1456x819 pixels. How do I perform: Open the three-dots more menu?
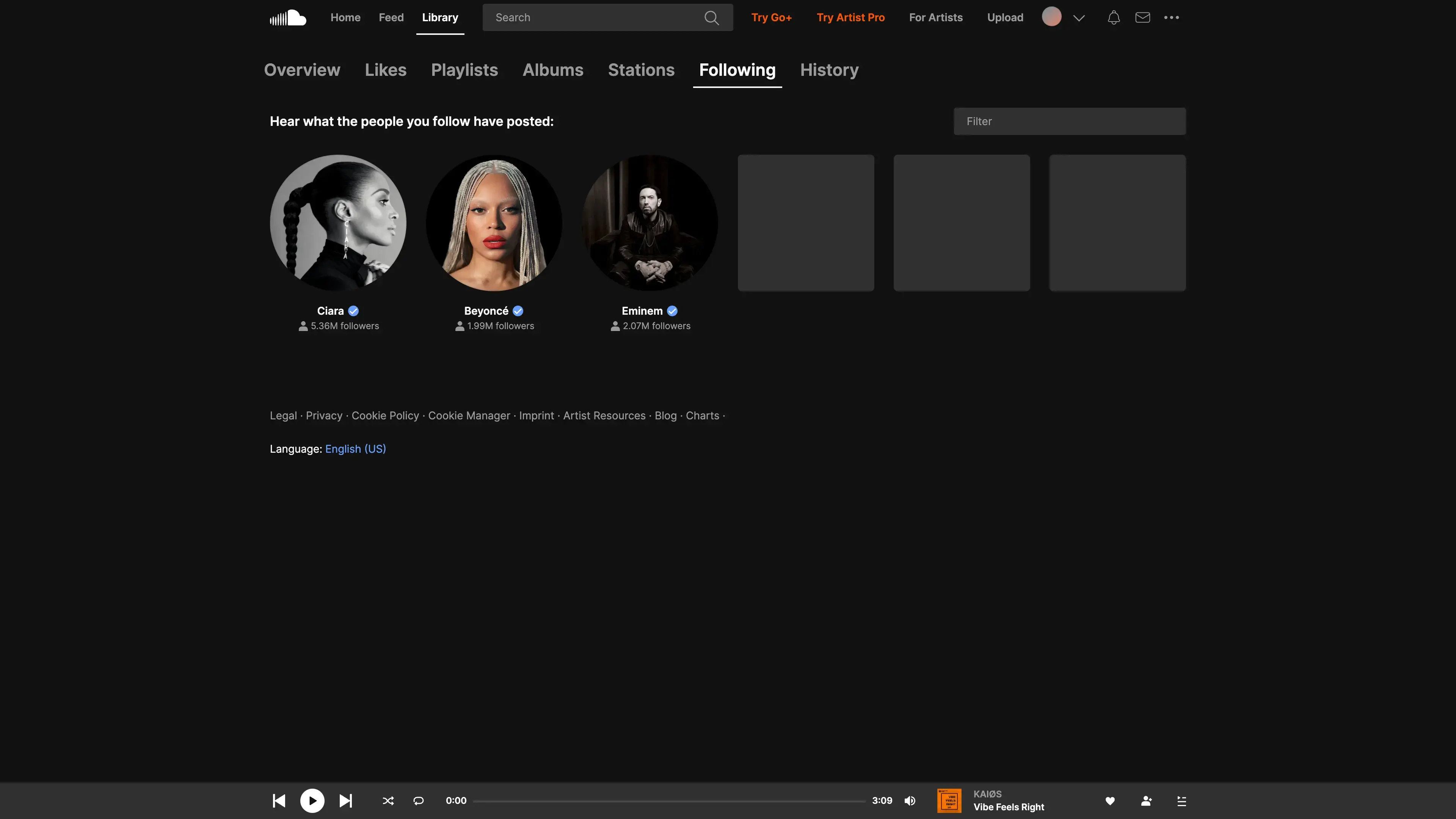[1171, 17]
